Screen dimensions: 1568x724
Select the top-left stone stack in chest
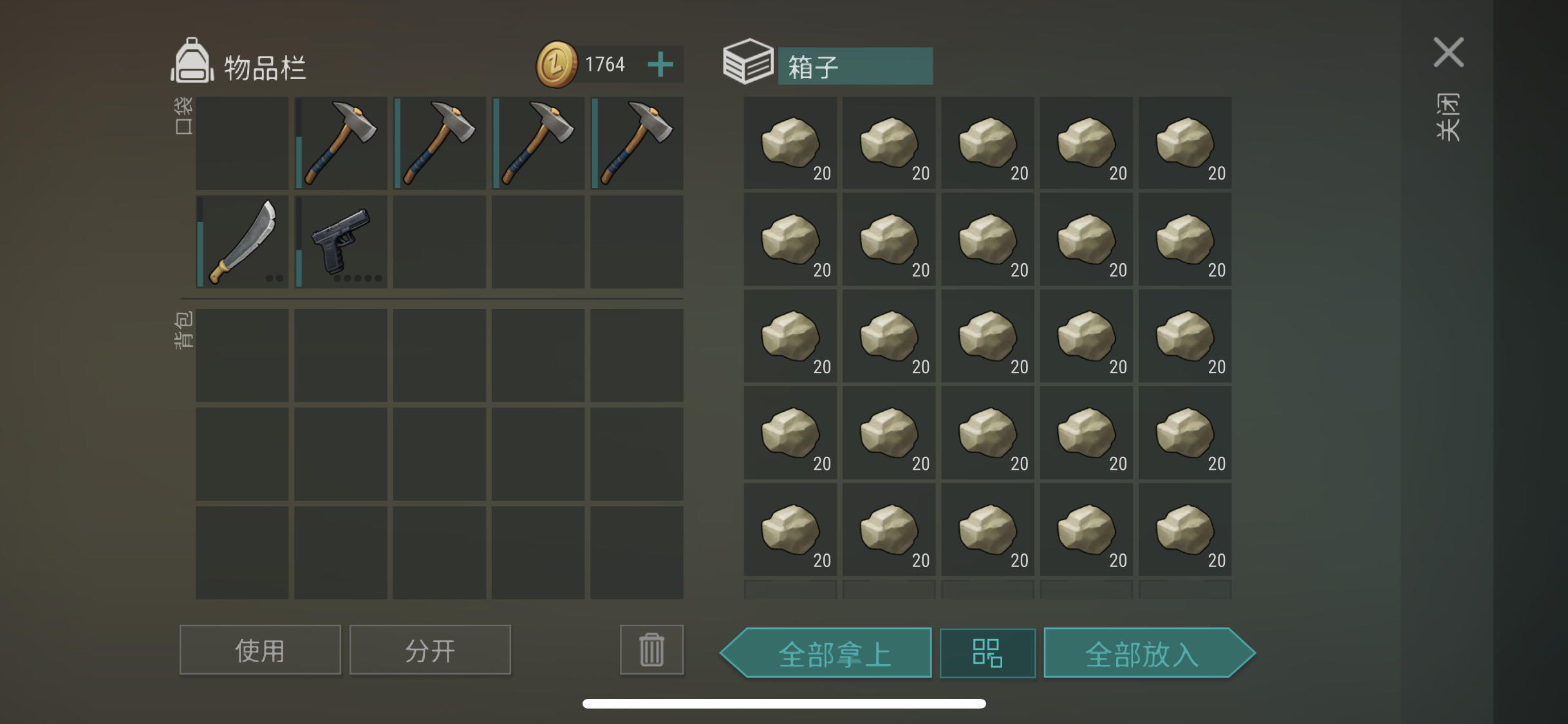(790, 143)
